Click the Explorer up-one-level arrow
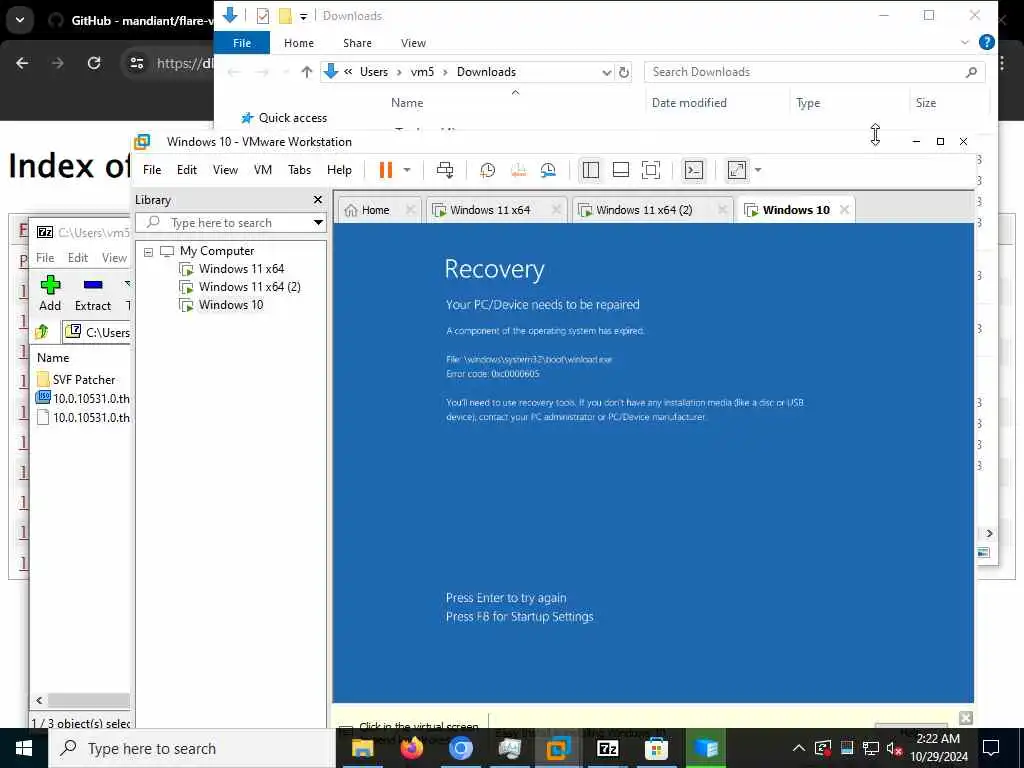Viewport: 1024px width, 768px height. click(306, 72)
